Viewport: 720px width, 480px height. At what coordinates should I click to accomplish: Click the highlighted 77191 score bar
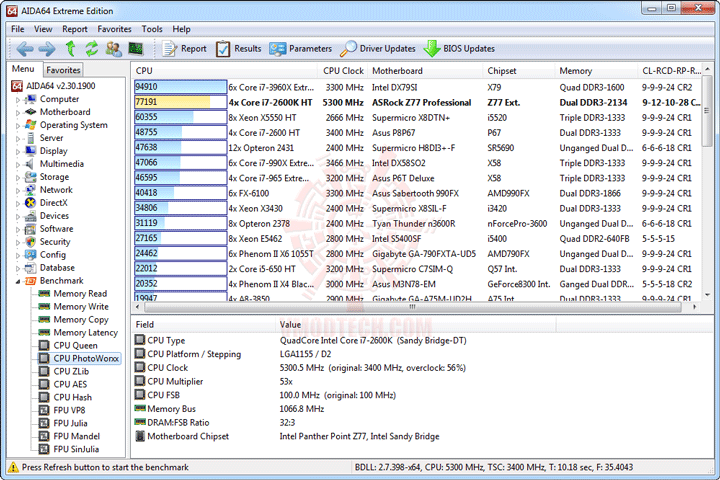coord(180,102)
